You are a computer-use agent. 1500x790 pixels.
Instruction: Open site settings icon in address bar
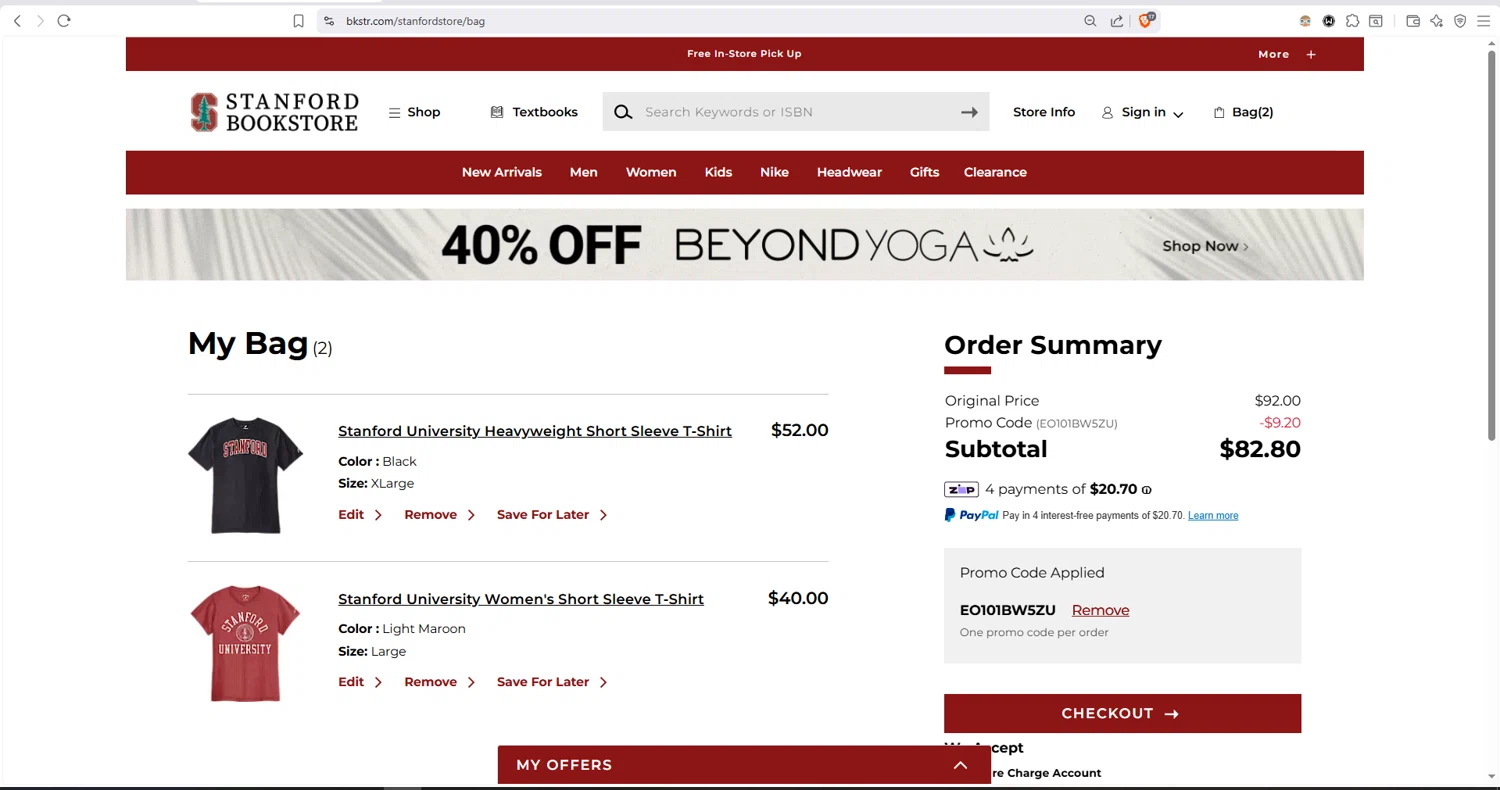pos(329,21)
